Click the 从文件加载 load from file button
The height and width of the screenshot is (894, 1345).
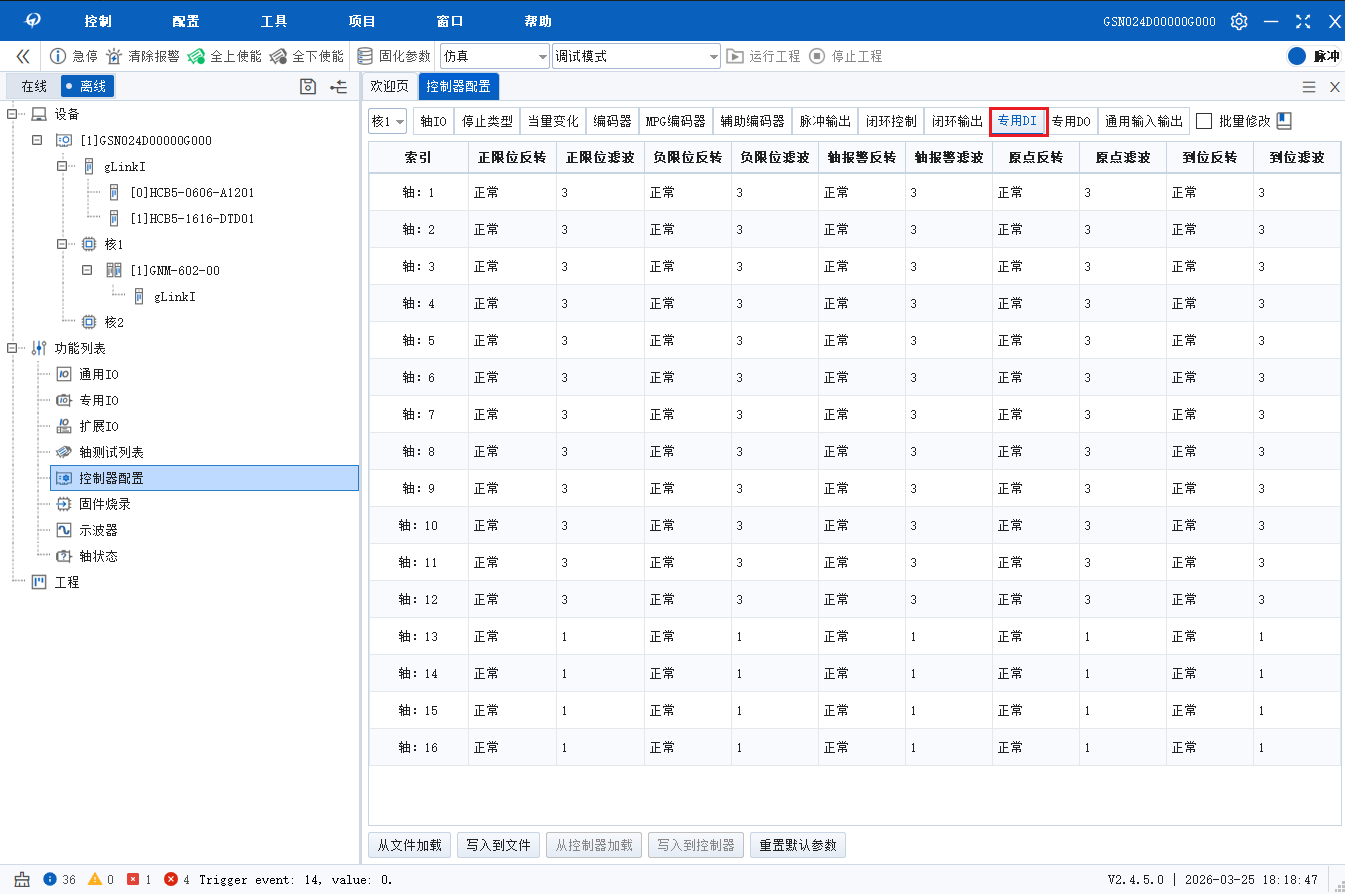point(410,845)
